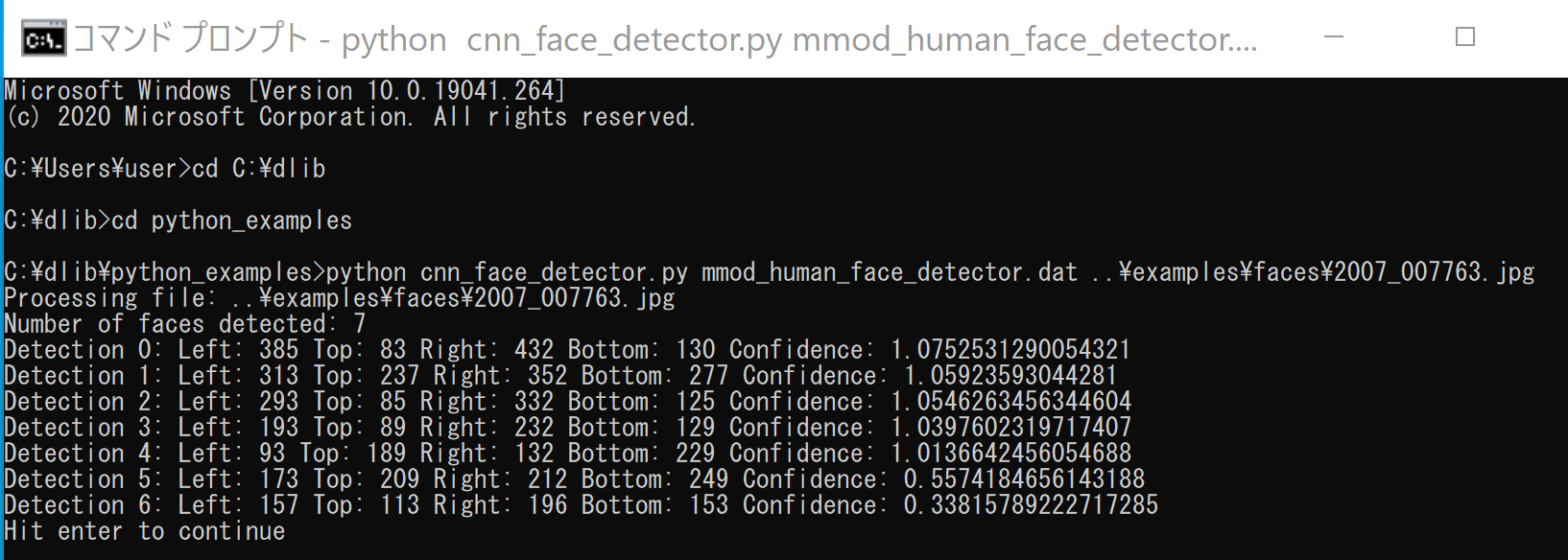Click mmod_human_face_detector.dat in the command
Image resolution: width=1568 pixels, height=560 pixels.
(x=890, y=272)
